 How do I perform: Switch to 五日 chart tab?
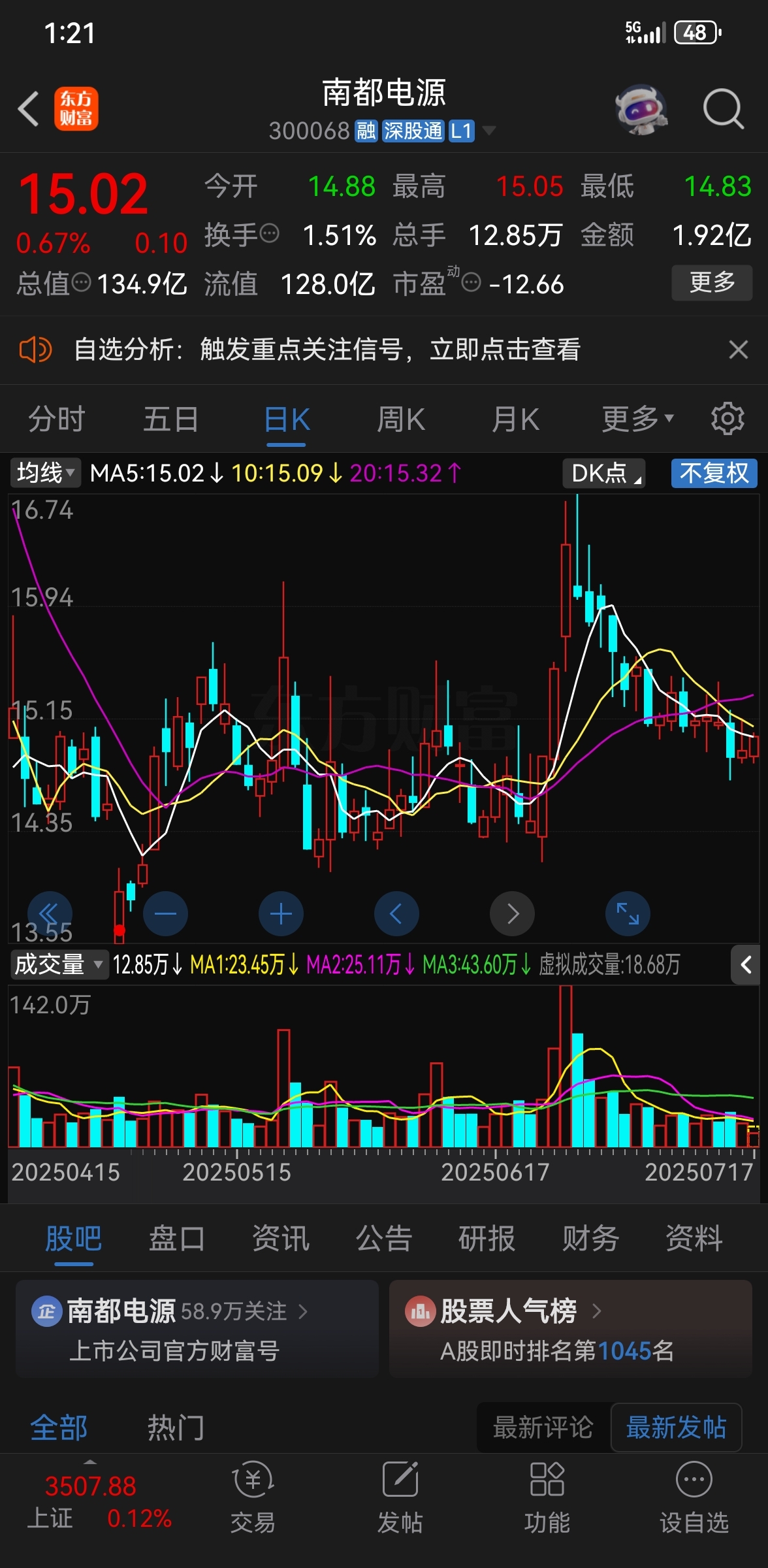(171, 419)
